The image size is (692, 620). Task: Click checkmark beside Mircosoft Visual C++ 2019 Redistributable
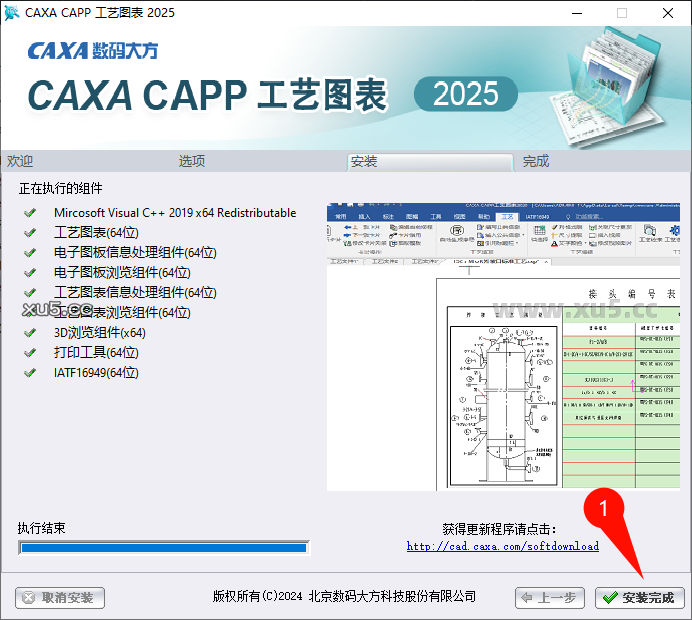[31, 213]
